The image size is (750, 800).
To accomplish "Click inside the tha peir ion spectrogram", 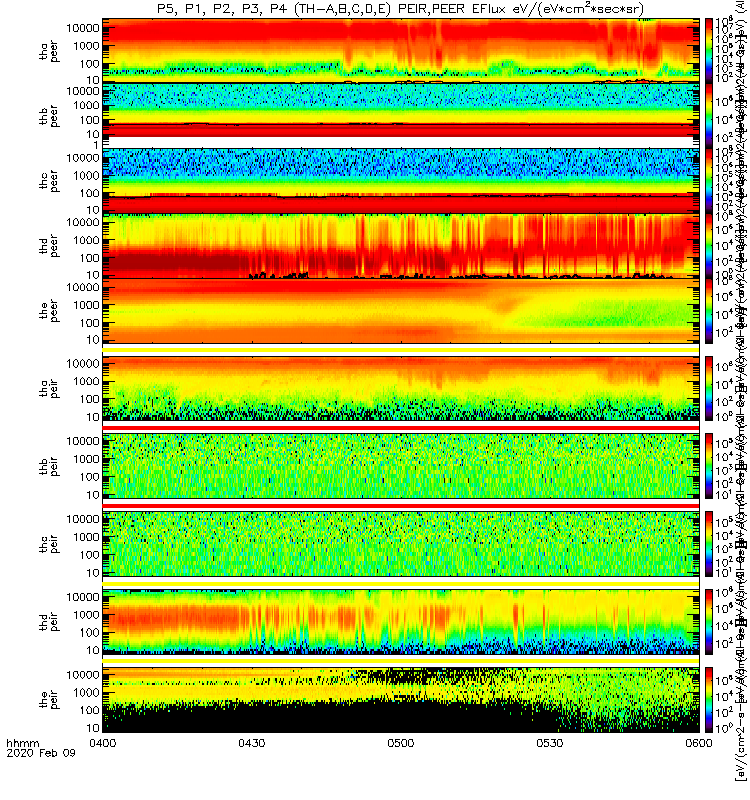I will coord(401,388).
